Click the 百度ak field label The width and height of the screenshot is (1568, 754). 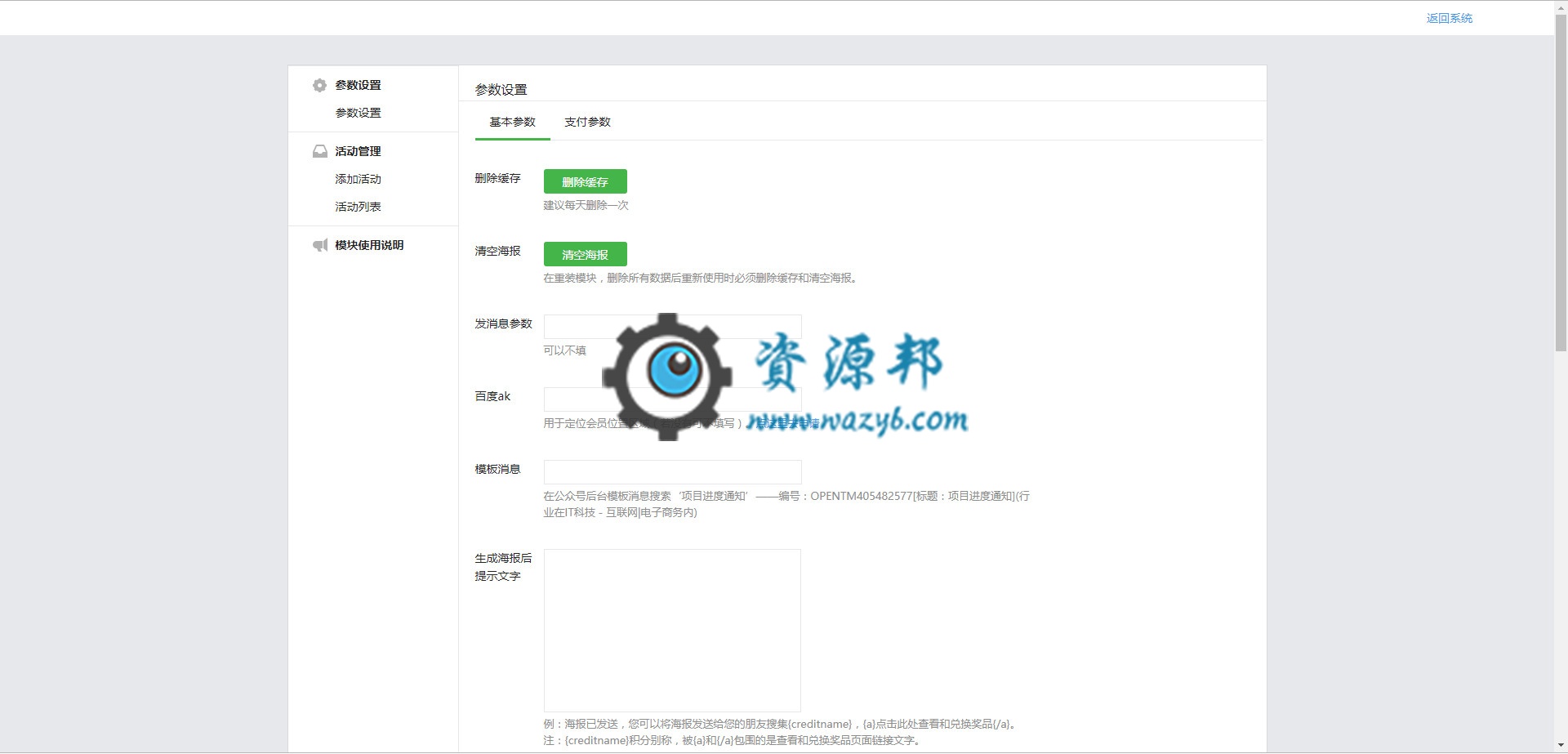click(492, 396)
